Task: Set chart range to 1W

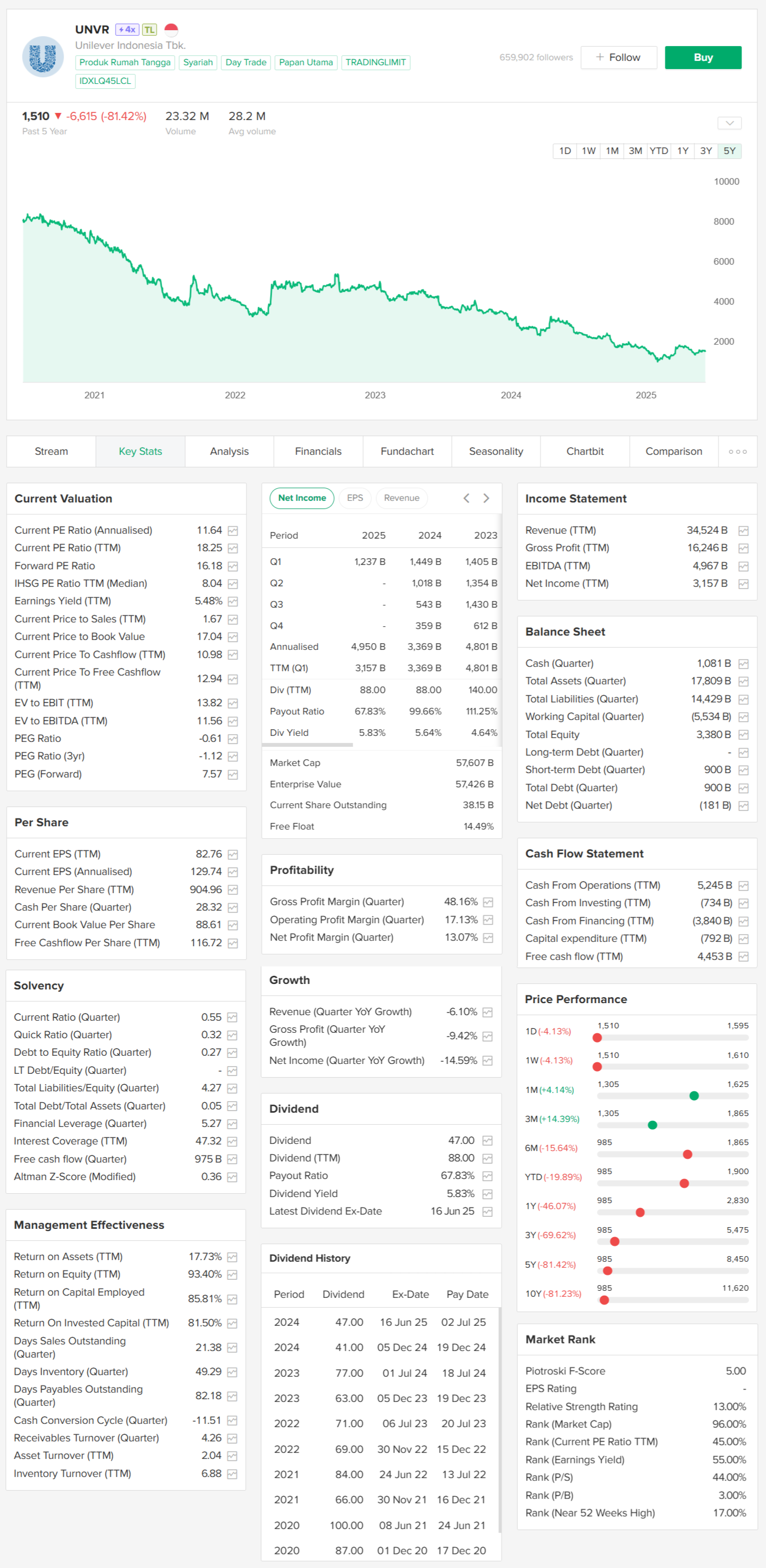Action: coord(589,151)
